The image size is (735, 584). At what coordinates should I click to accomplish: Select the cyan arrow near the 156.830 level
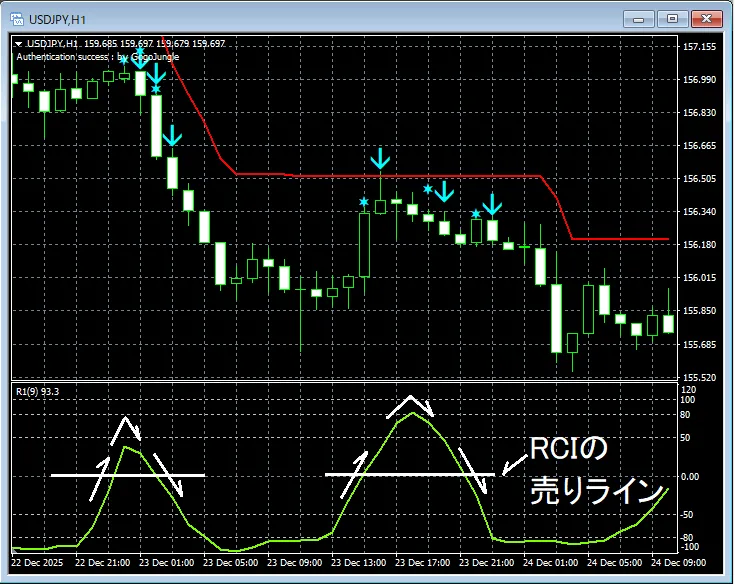(172, 135)
